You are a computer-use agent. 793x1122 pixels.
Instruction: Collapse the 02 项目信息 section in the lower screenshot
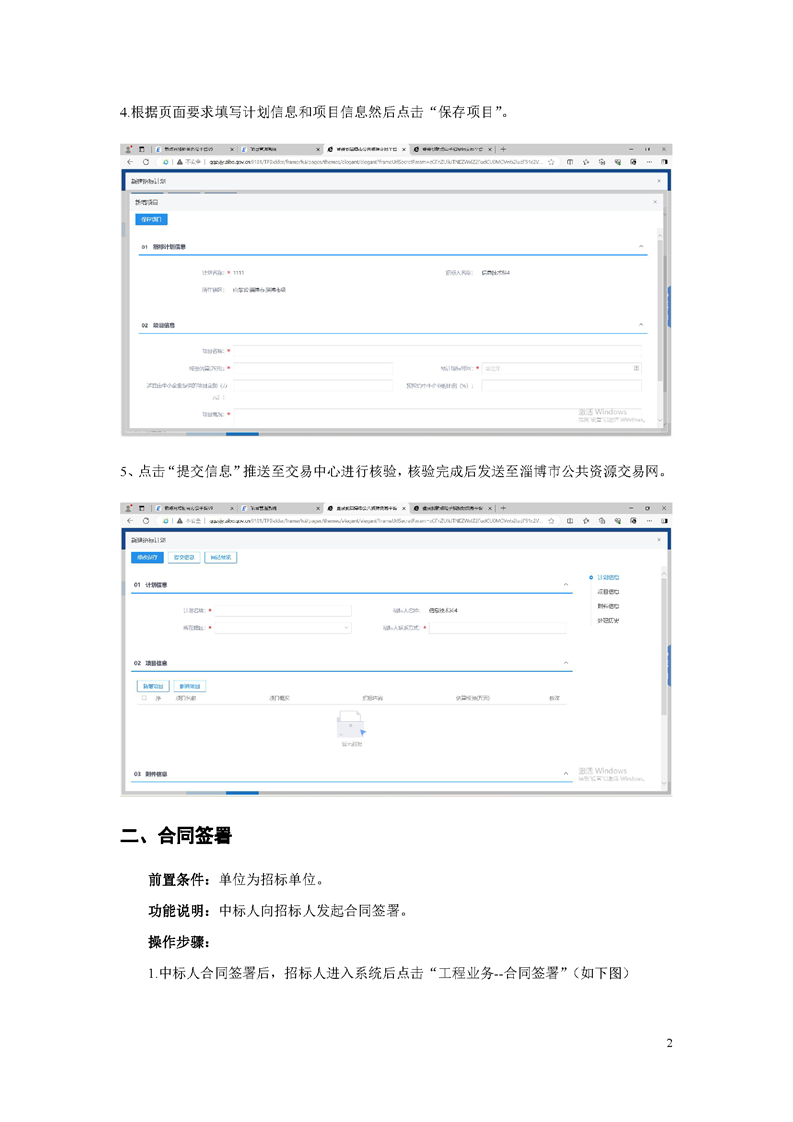coord(566,663)
